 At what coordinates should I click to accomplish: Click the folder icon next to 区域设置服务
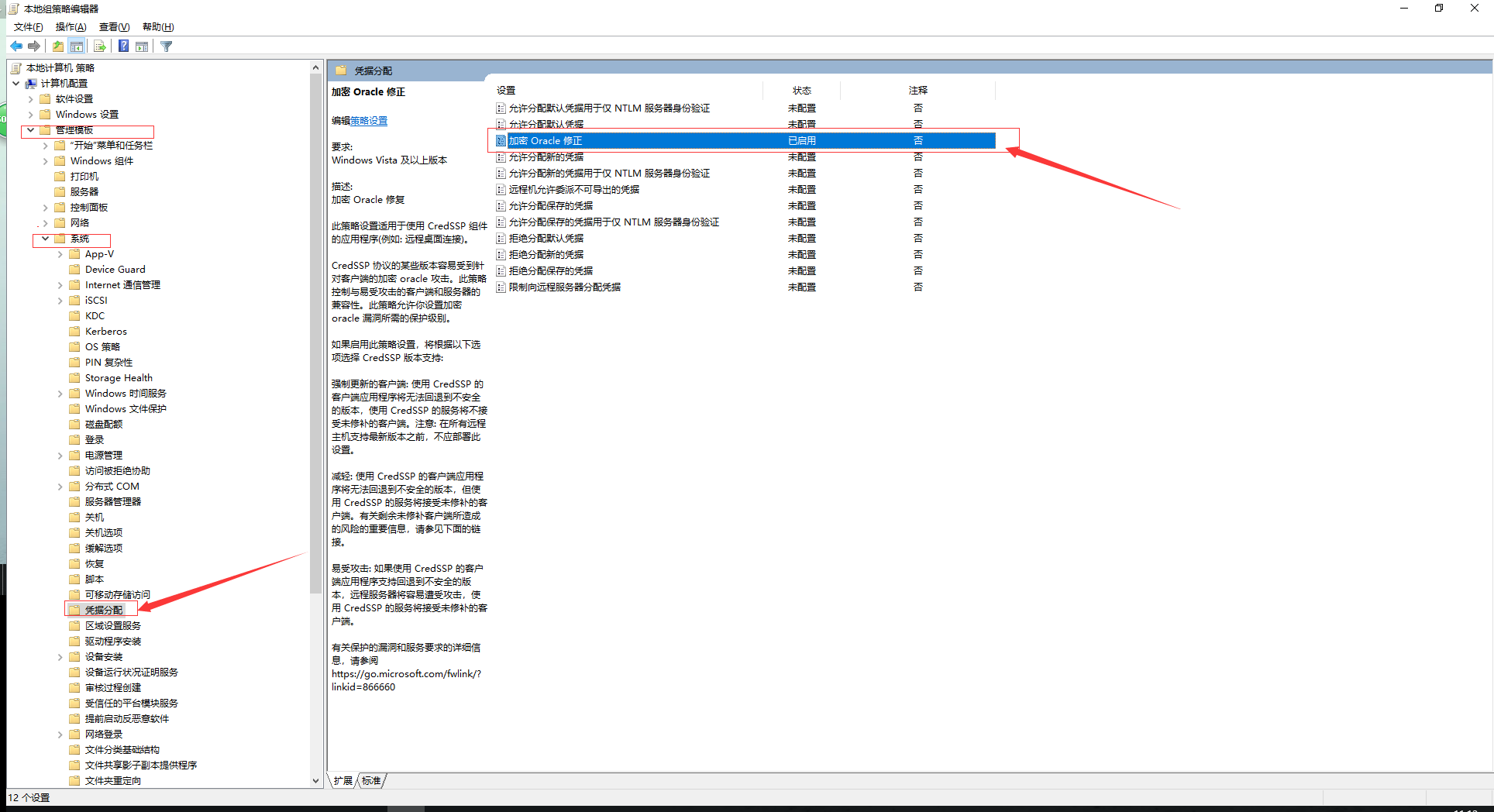coord(75,626)
